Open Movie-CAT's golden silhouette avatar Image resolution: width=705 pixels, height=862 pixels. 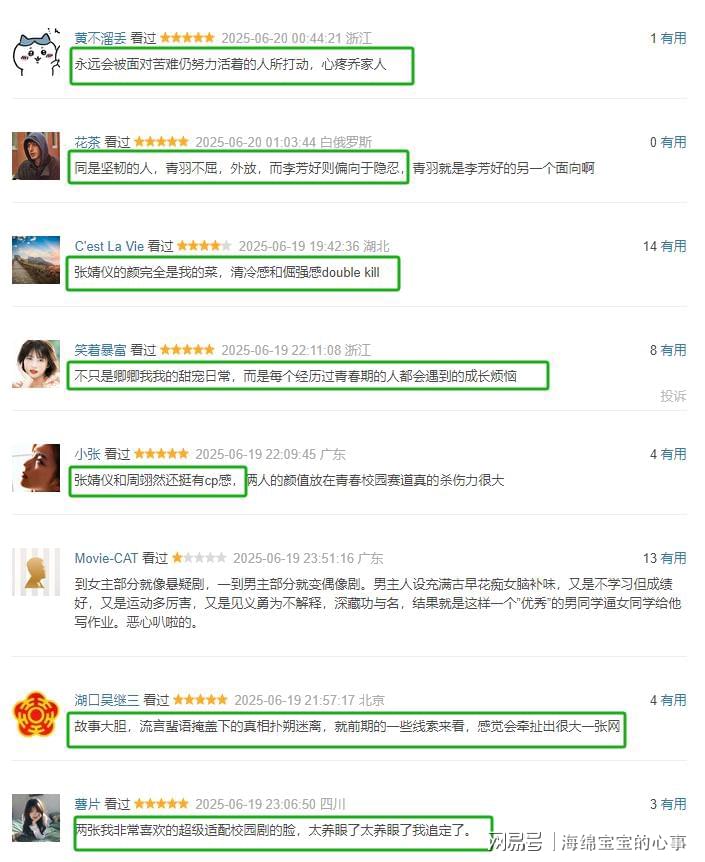pyautogui.click(x=36, y=572)
